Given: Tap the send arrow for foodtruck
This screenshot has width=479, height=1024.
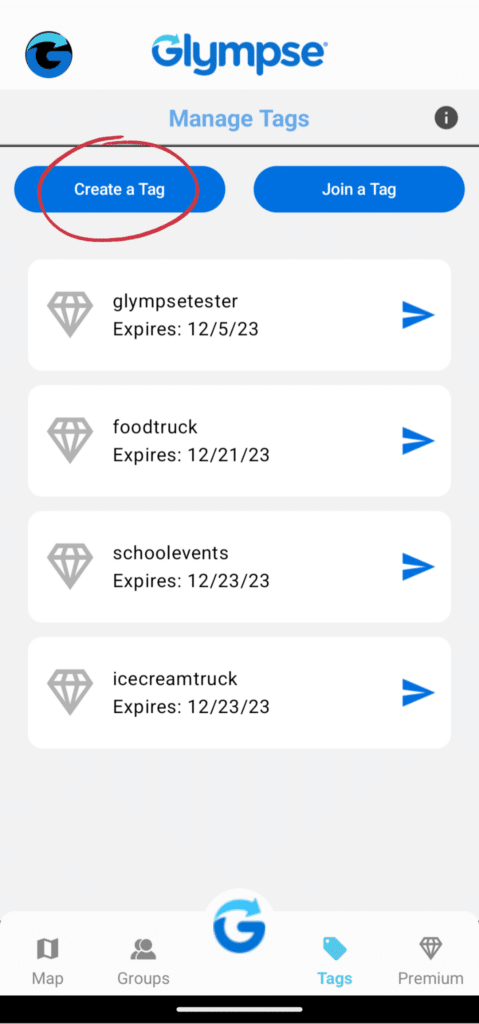Looking at the screenshot, I should click(x=418, y=441).
